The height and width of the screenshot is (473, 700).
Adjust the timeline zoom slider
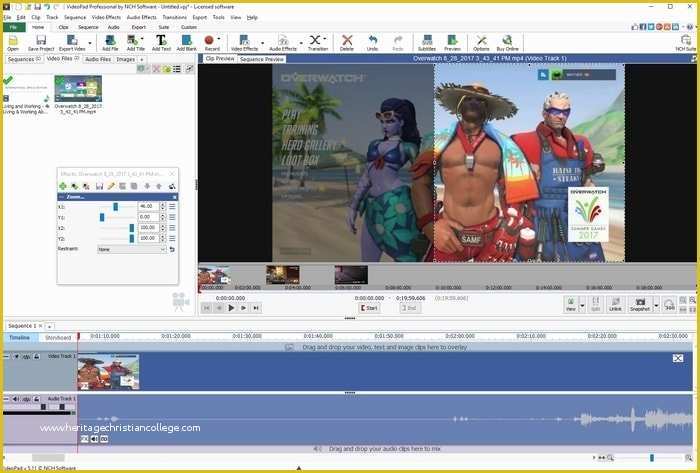click(x=651, y=458)
